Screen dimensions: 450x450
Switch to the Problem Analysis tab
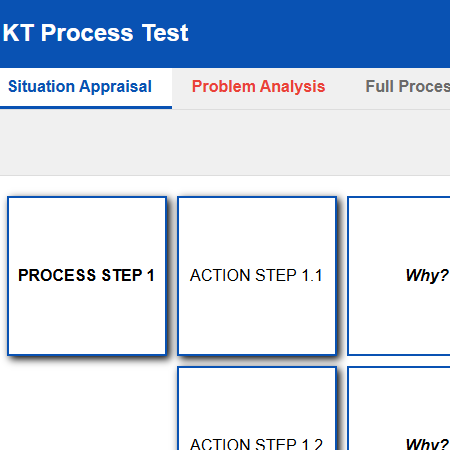click(258, 89)
